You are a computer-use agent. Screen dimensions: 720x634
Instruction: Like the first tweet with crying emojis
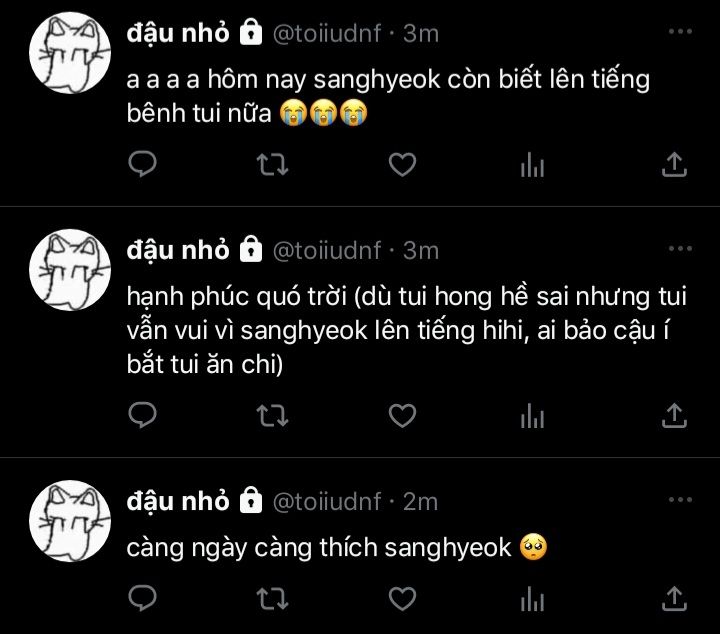(x=402, y=164)
